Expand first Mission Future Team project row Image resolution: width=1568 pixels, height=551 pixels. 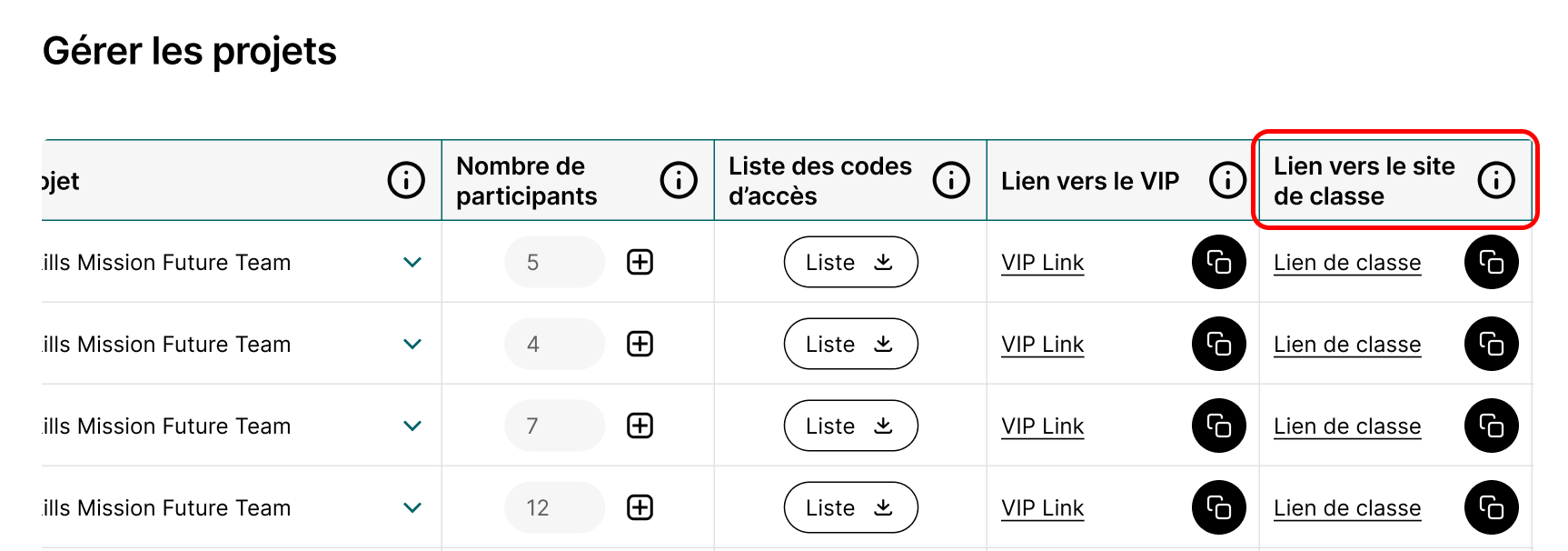click(x=412, y=262)
